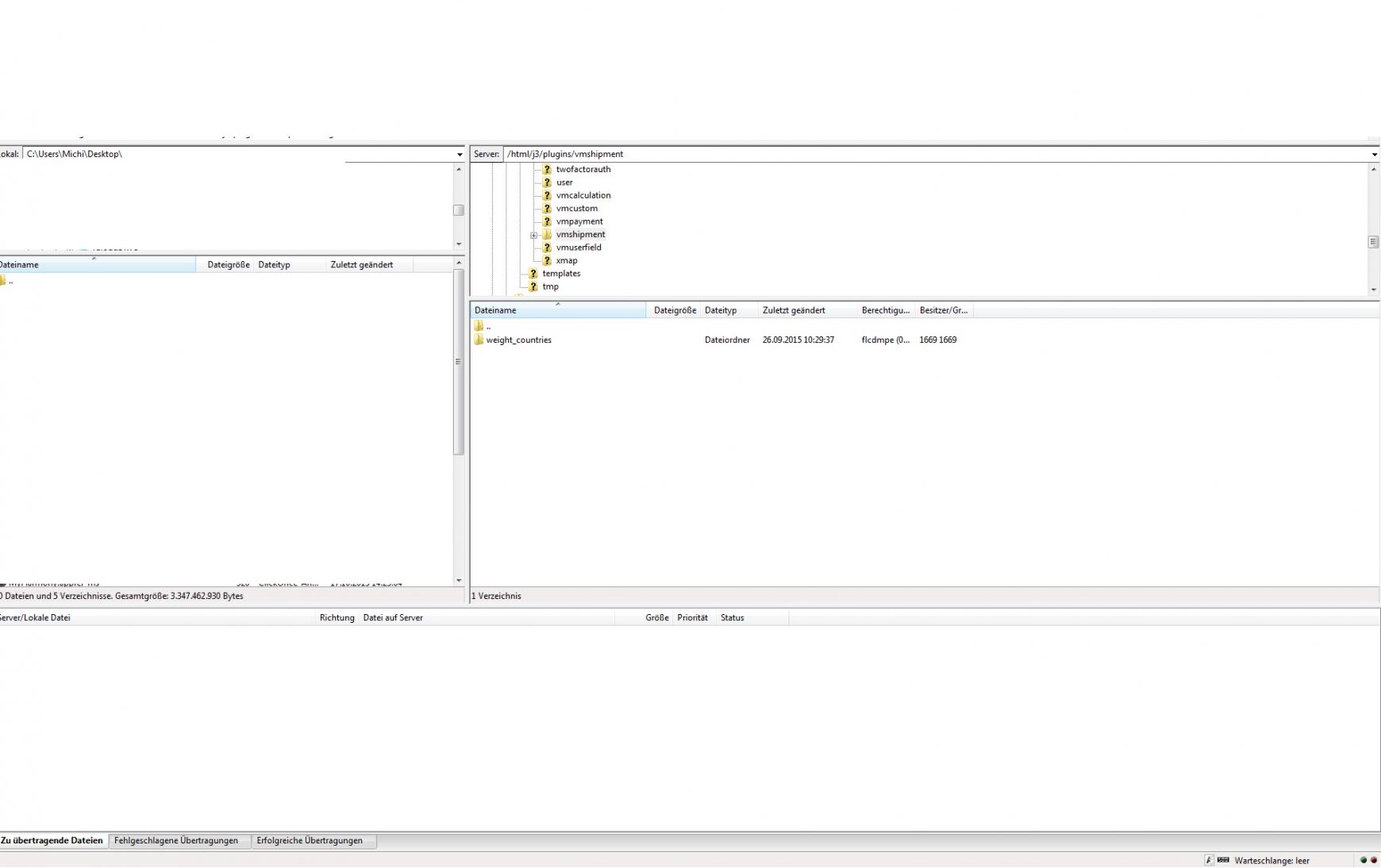
Task: Open the server path dropdown
Action: point(1374,155)
